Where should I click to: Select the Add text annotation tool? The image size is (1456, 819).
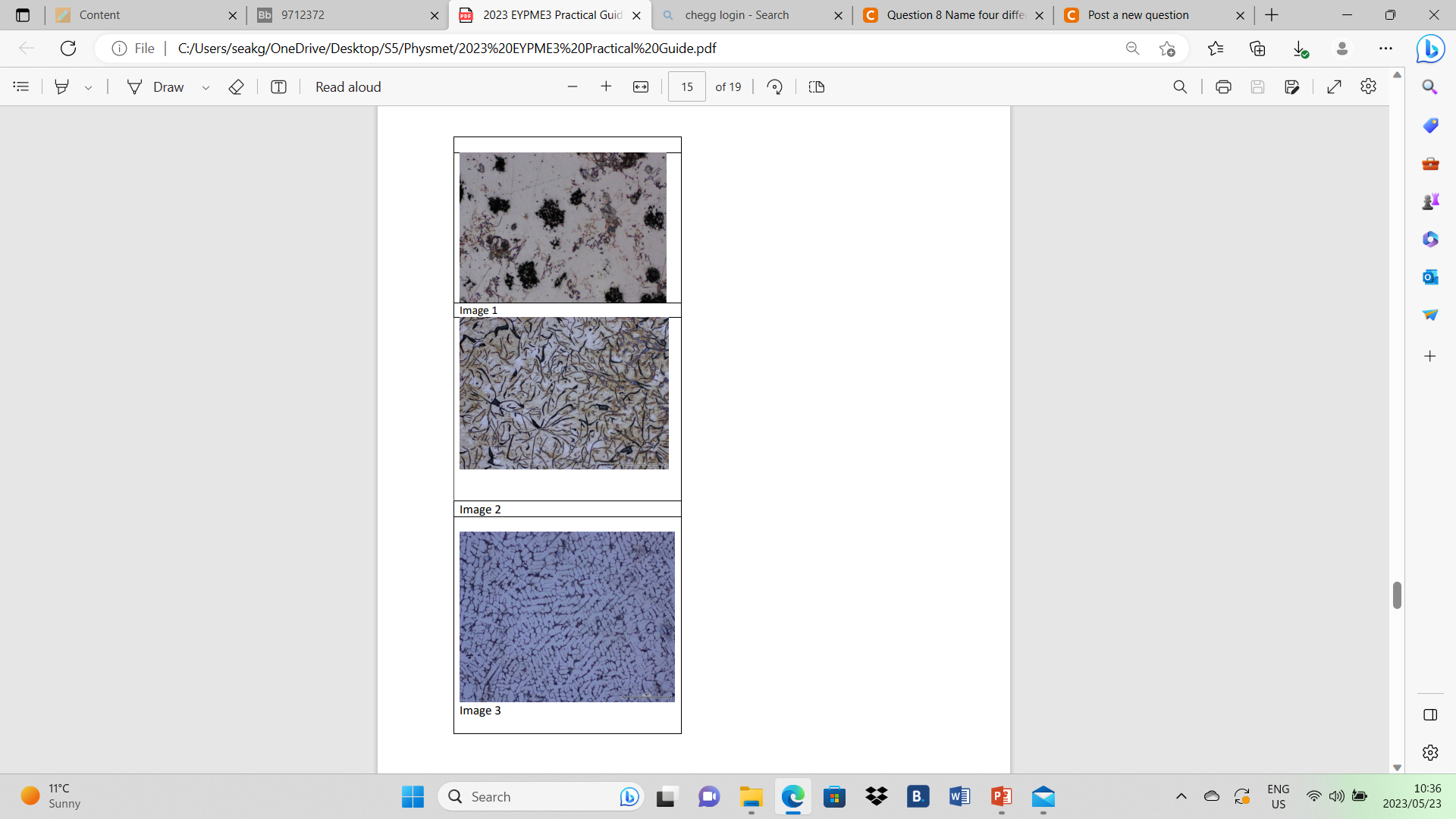click(x=278, y=86)
